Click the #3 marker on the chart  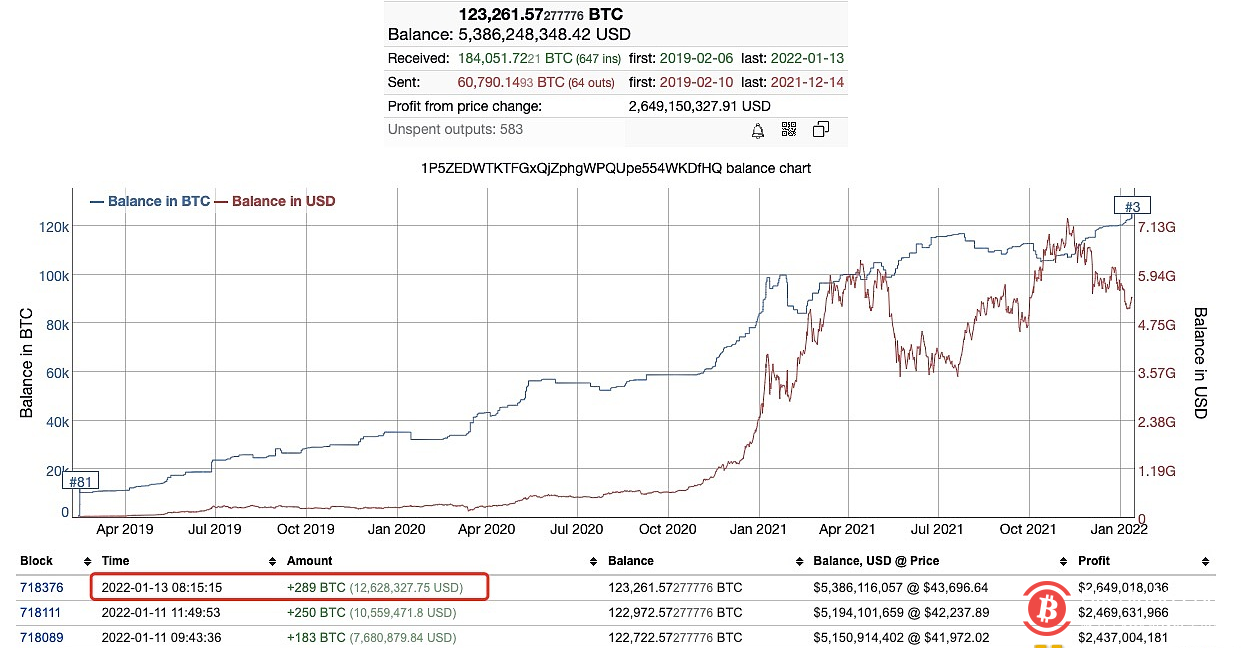1131,204
